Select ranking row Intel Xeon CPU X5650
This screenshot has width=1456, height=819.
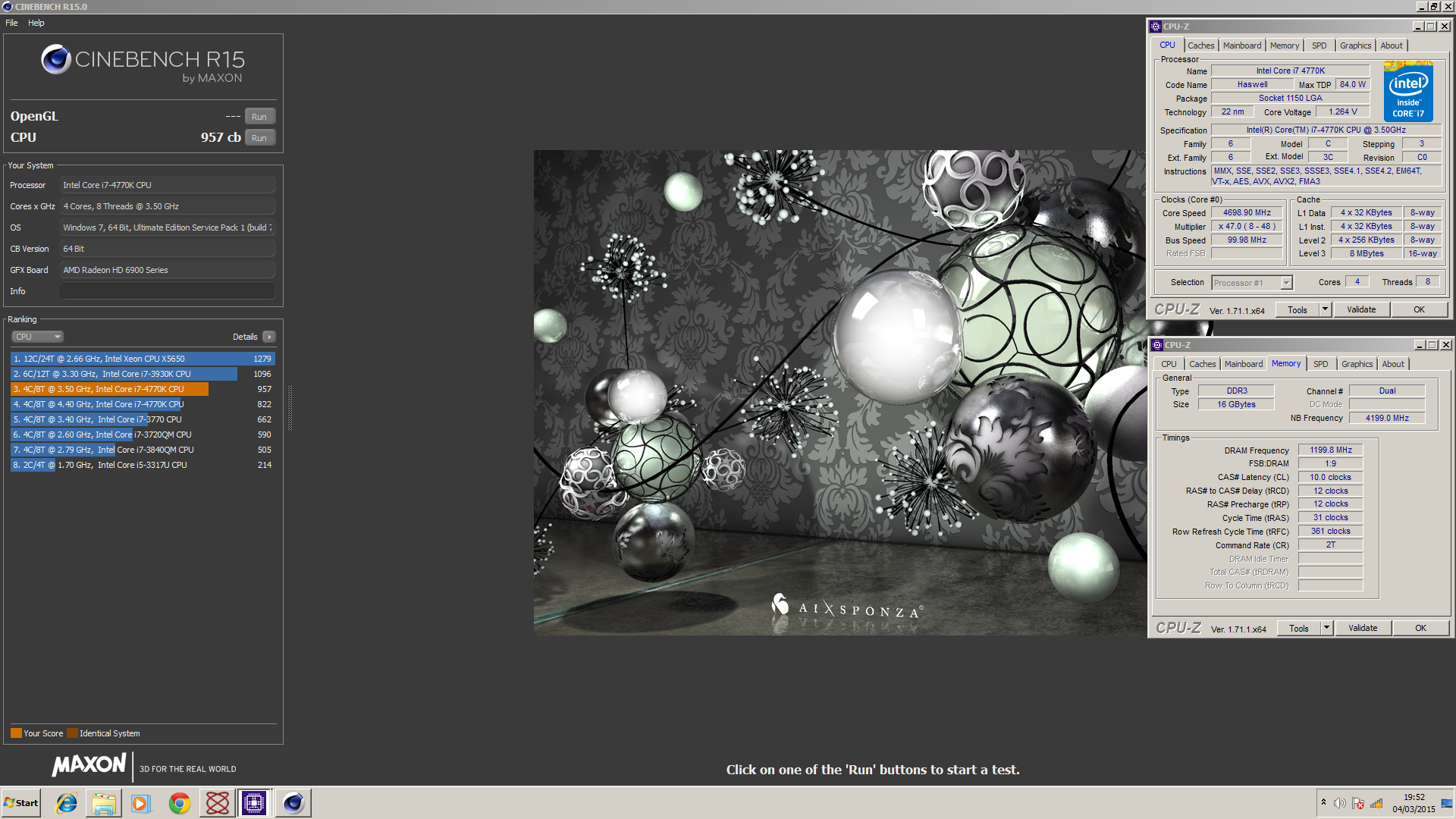[143, 359]
